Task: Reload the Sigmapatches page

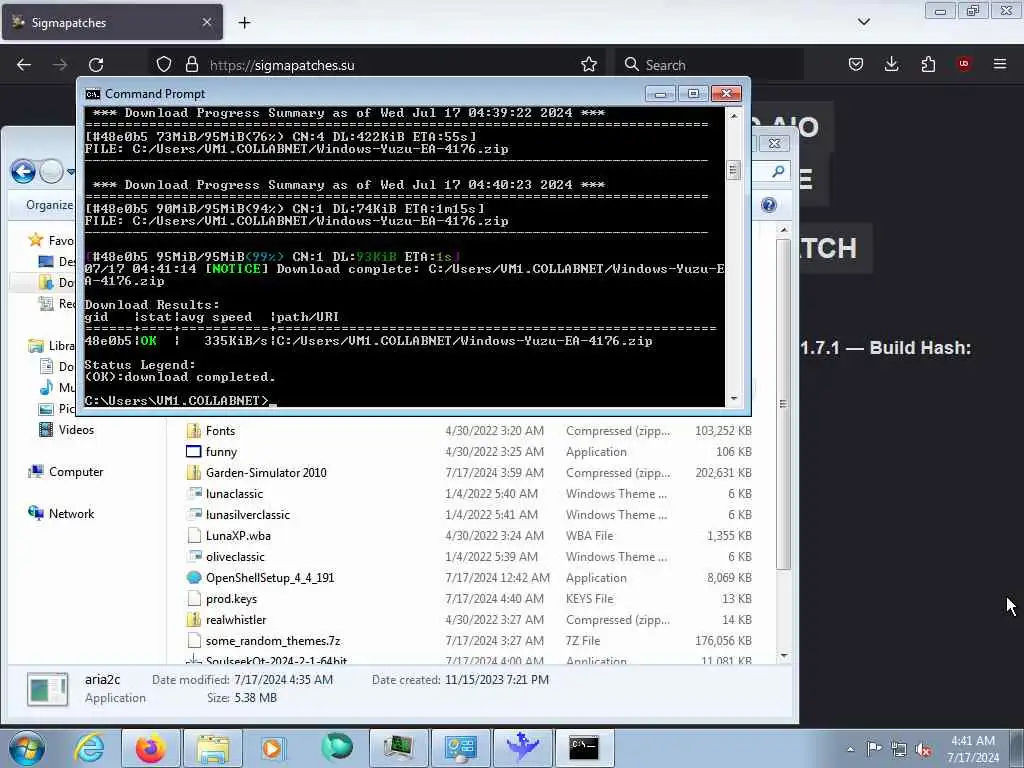Action: point(96,65)
